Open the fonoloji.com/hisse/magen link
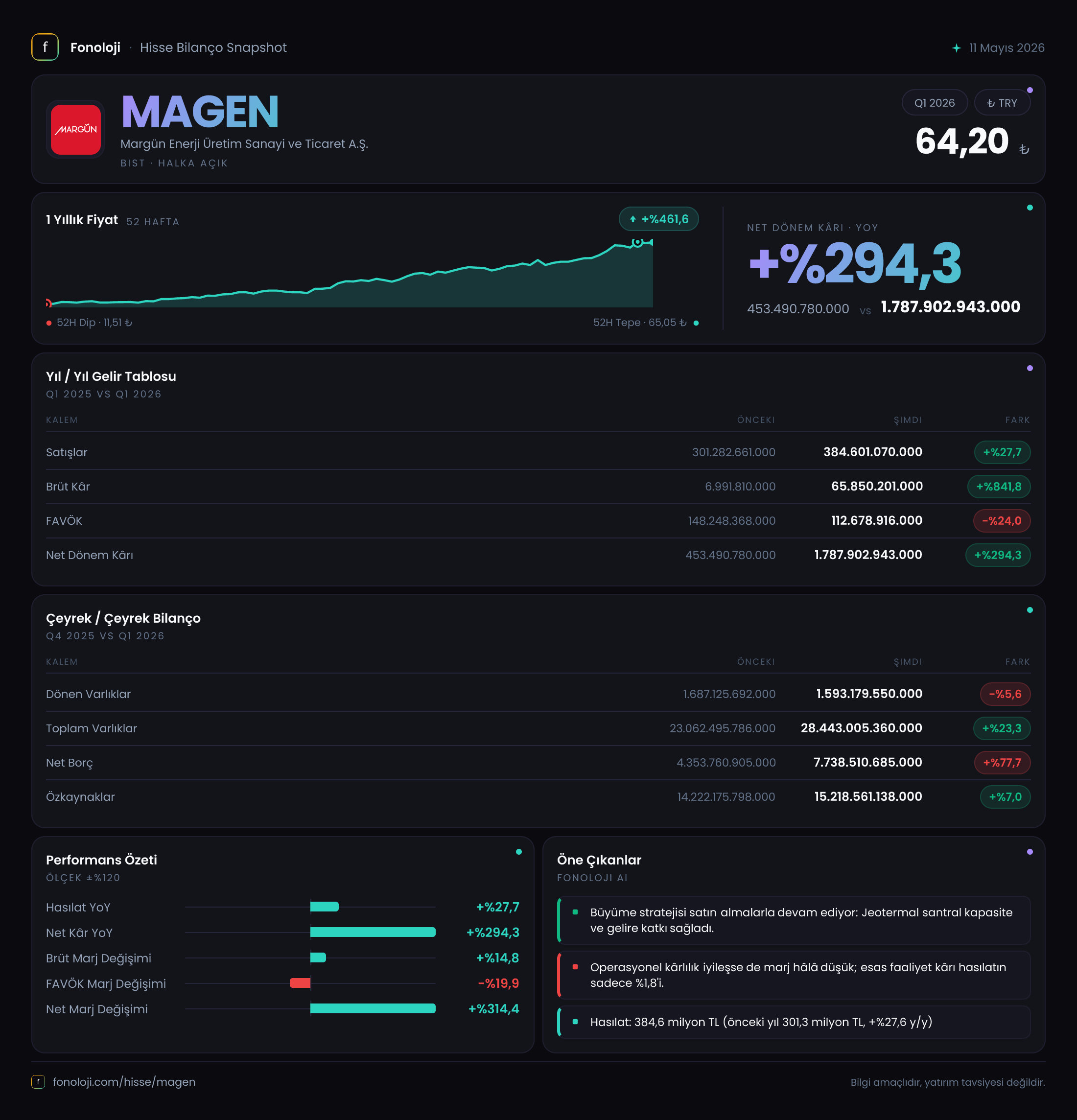This screenshot has width=1077, height=1120. pos(124,1082)
